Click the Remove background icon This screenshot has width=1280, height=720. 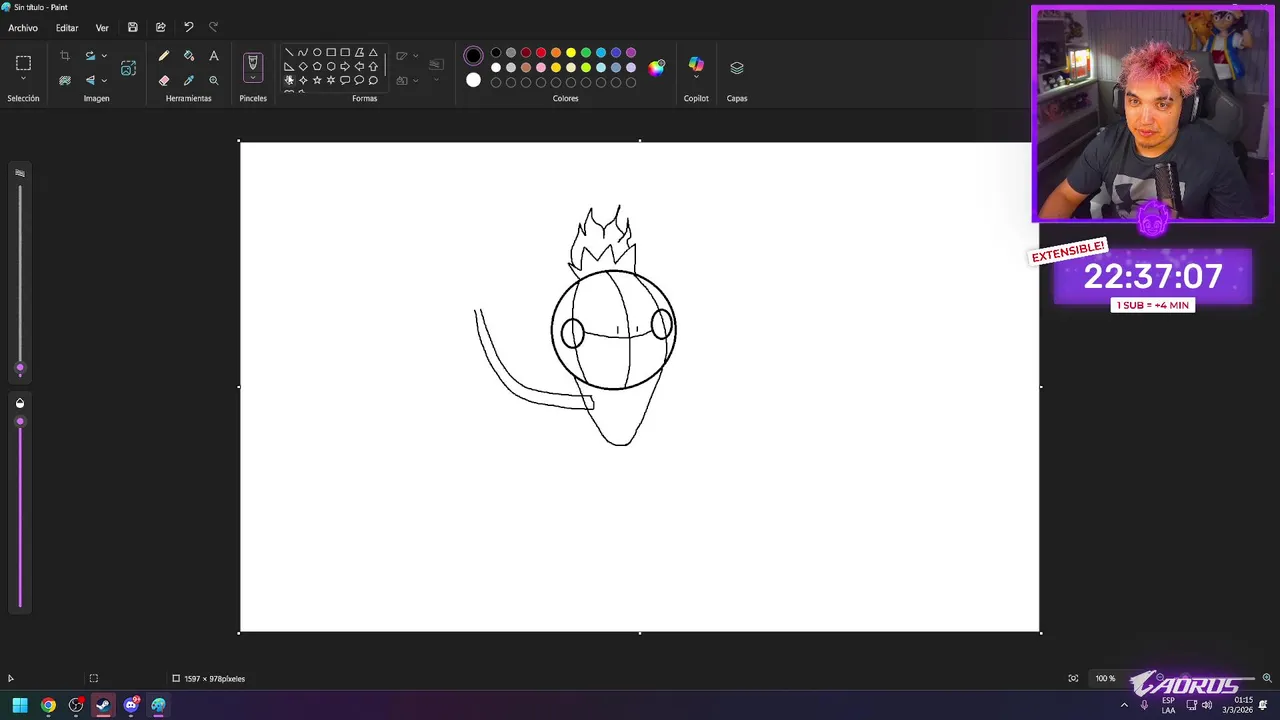pos(65,80)
